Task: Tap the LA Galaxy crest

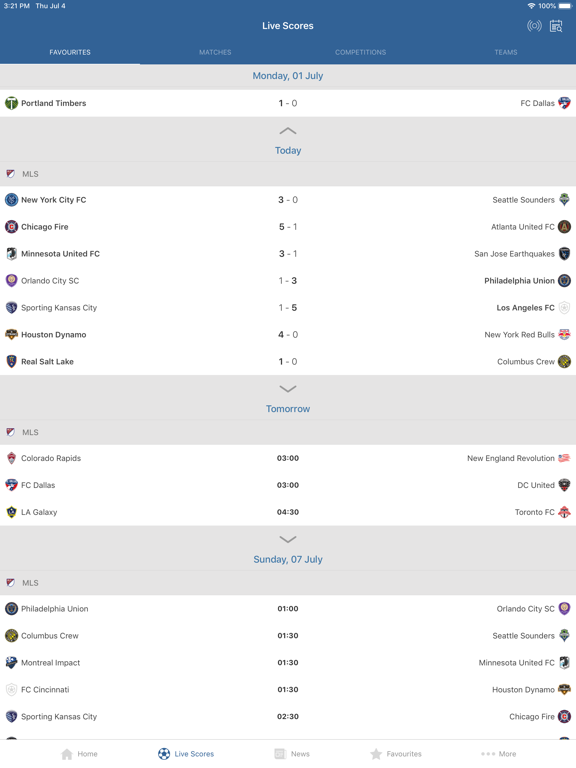Action: coord(11,512)
